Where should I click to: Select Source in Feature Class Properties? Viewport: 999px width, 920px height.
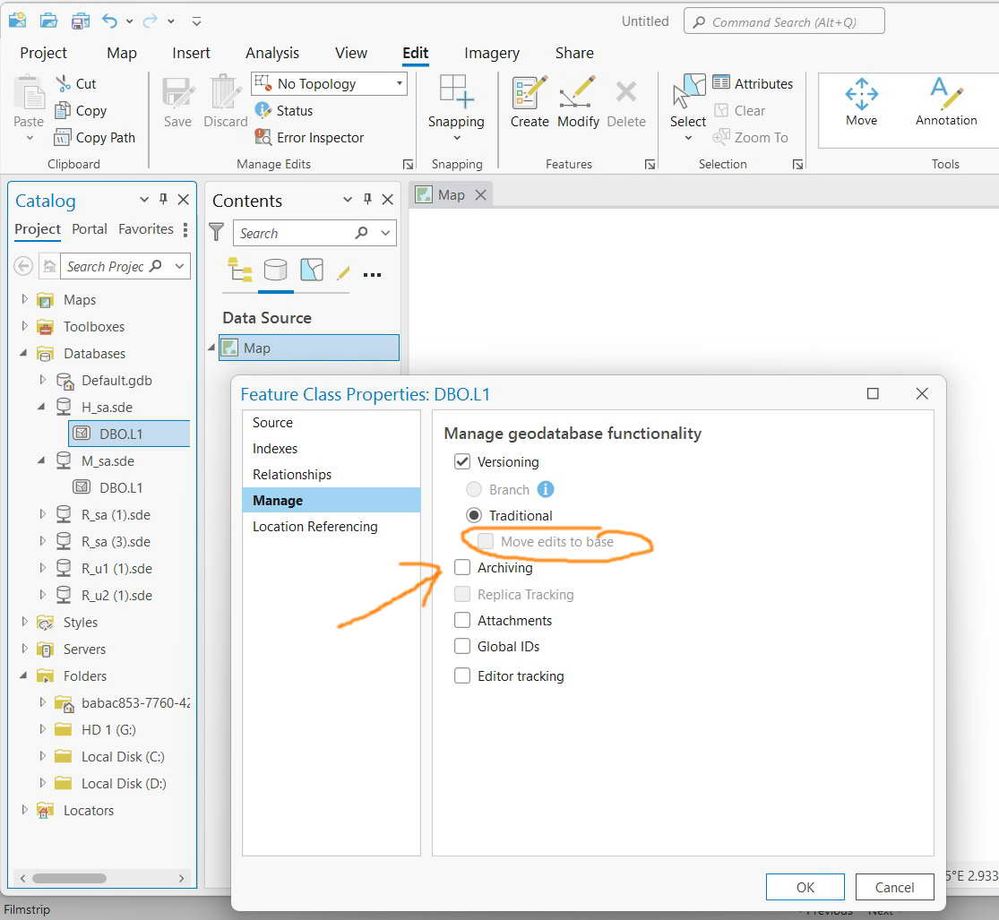coord(272,422)
